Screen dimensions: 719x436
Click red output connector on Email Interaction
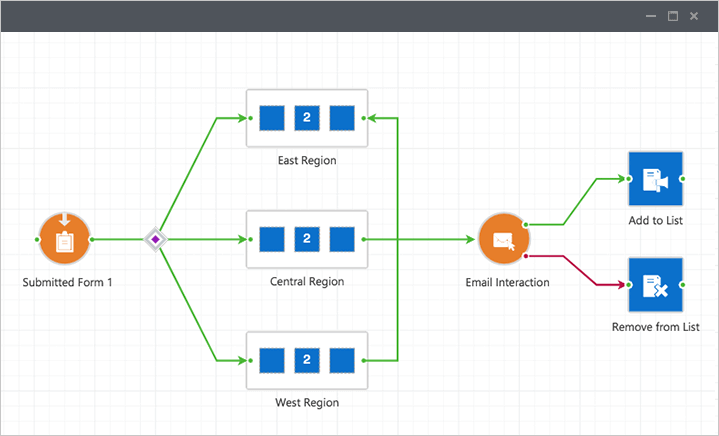pos(524,255)
